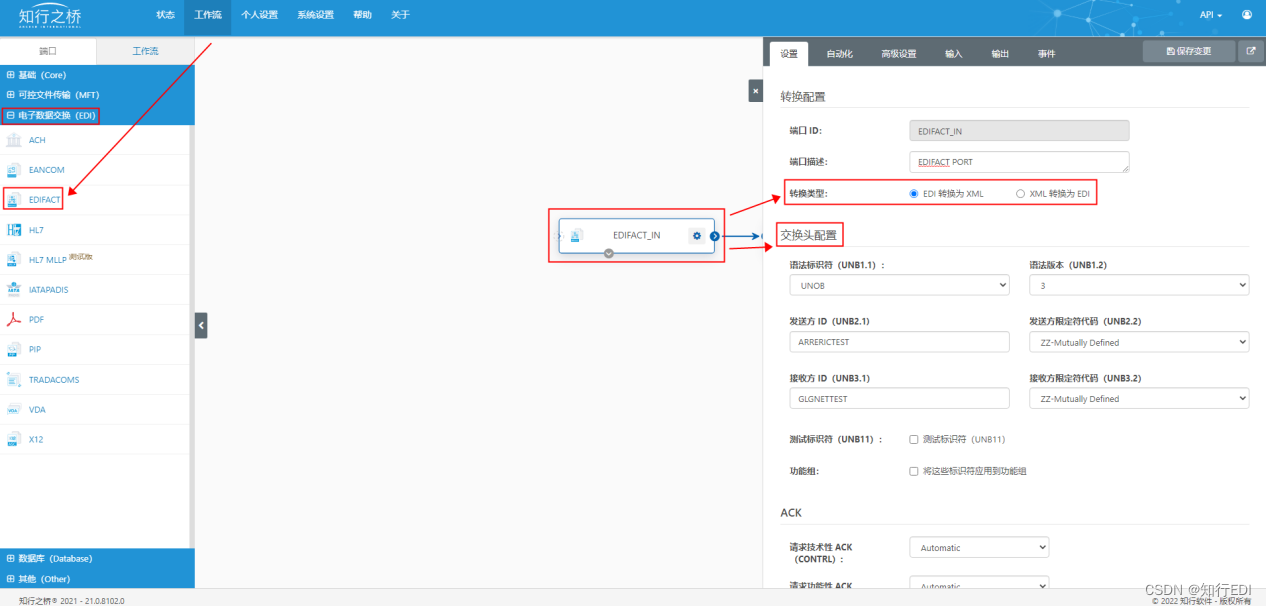This screenshot has width=1266, height=606.
Task: Click the 发送方 ID input field
Action: pyautogui.click(x=899, y=341)
